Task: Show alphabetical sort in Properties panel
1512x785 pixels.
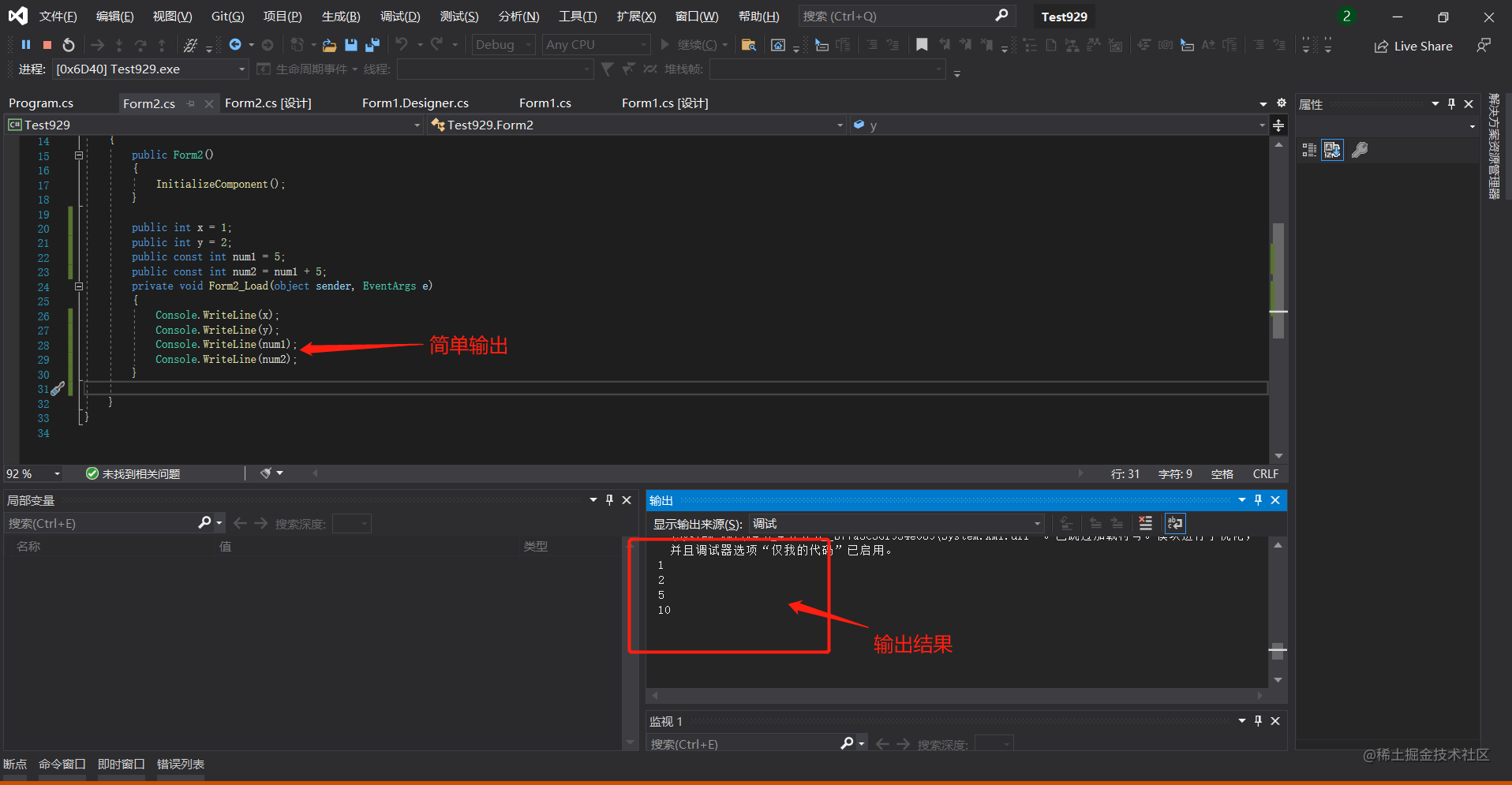Action: point(1332,150)
